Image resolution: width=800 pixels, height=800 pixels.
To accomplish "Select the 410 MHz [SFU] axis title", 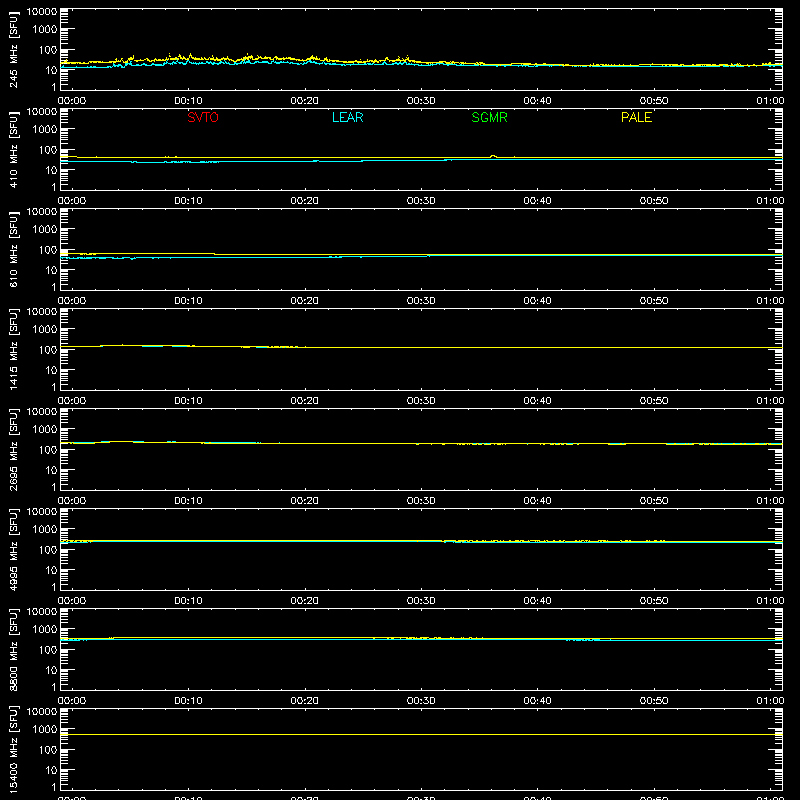I will [x=13, y=149].
